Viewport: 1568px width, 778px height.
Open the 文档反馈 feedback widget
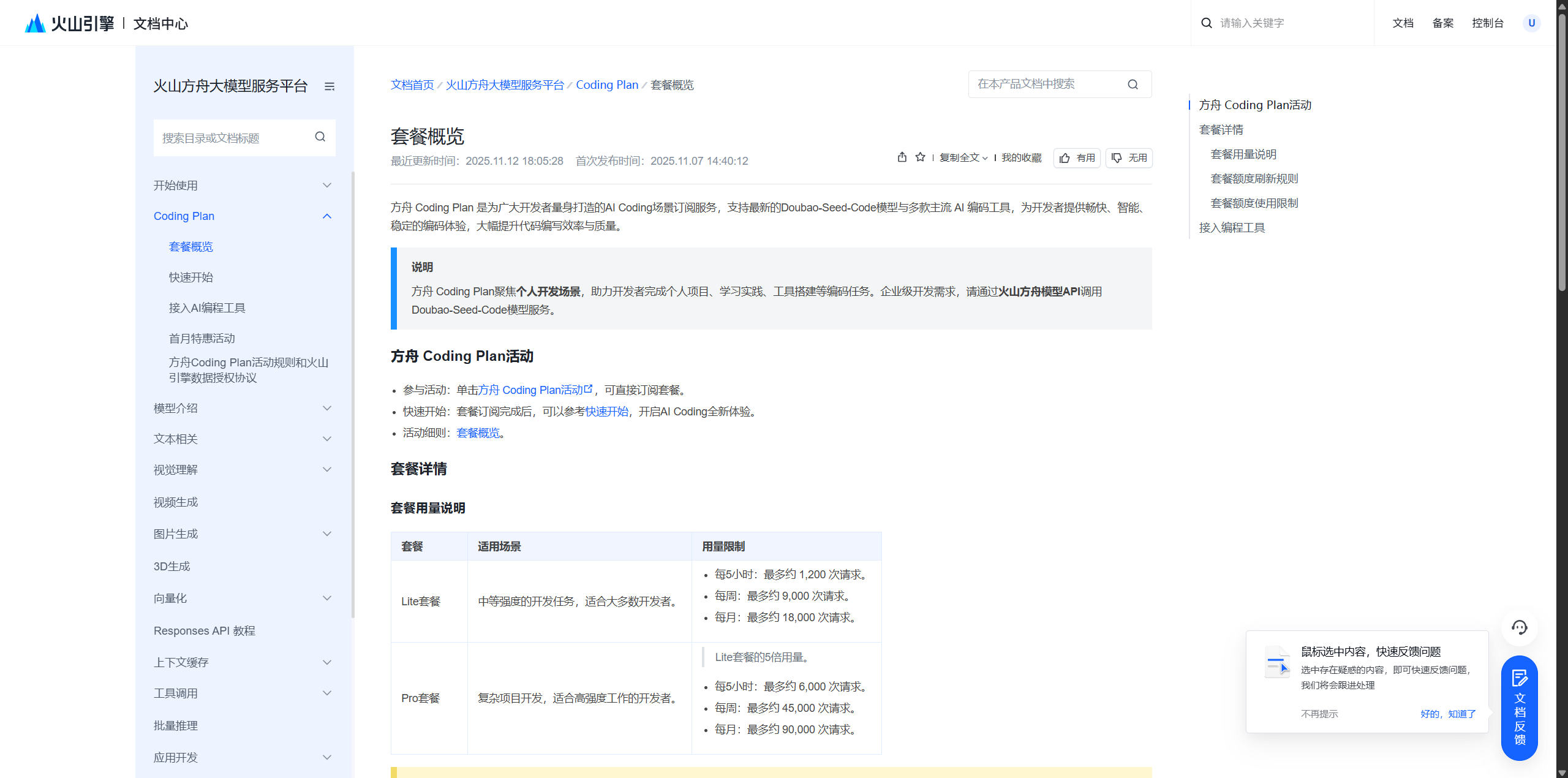[x=1519, y=708]
